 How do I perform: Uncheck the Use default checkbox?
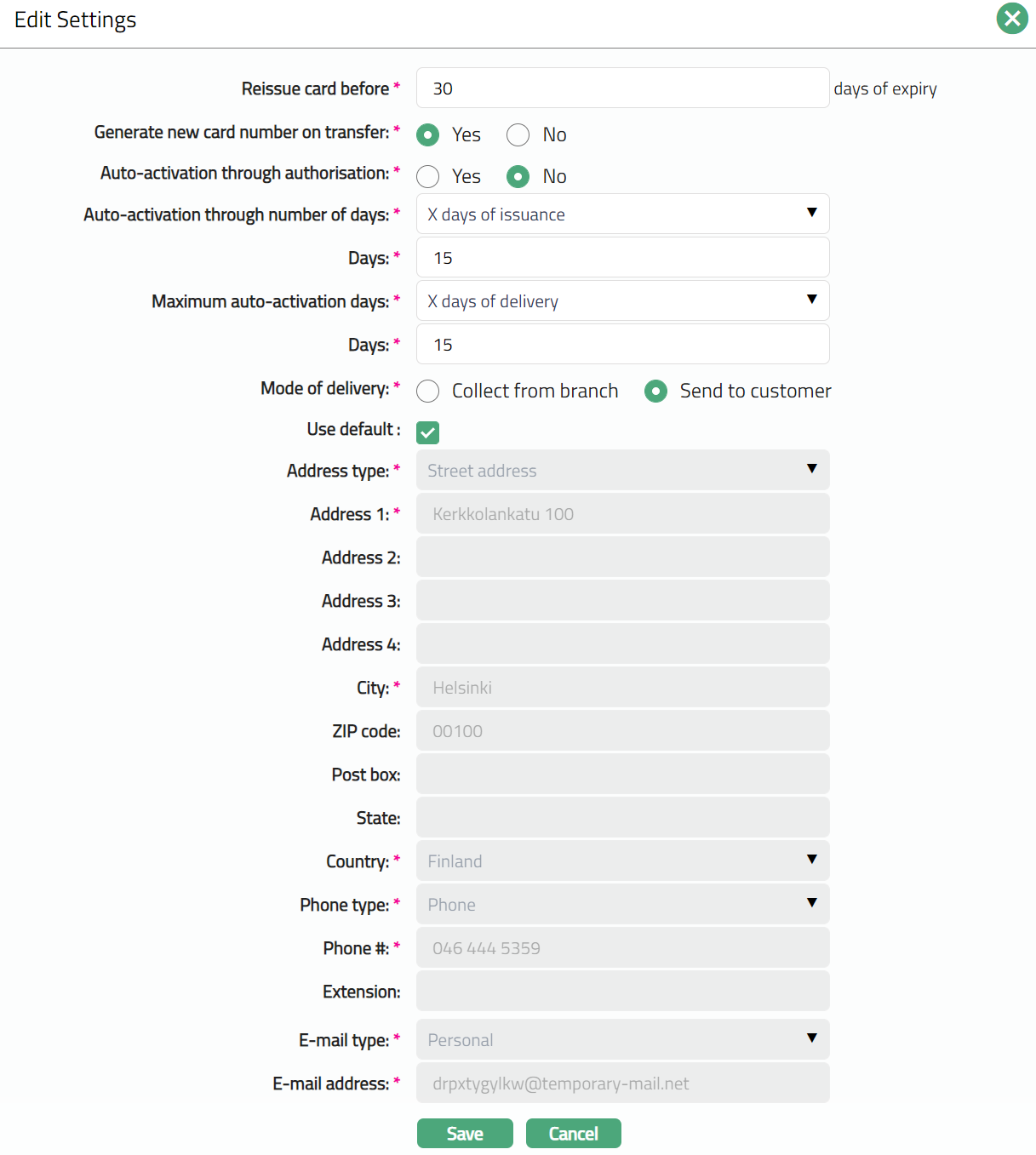point(428,432)
